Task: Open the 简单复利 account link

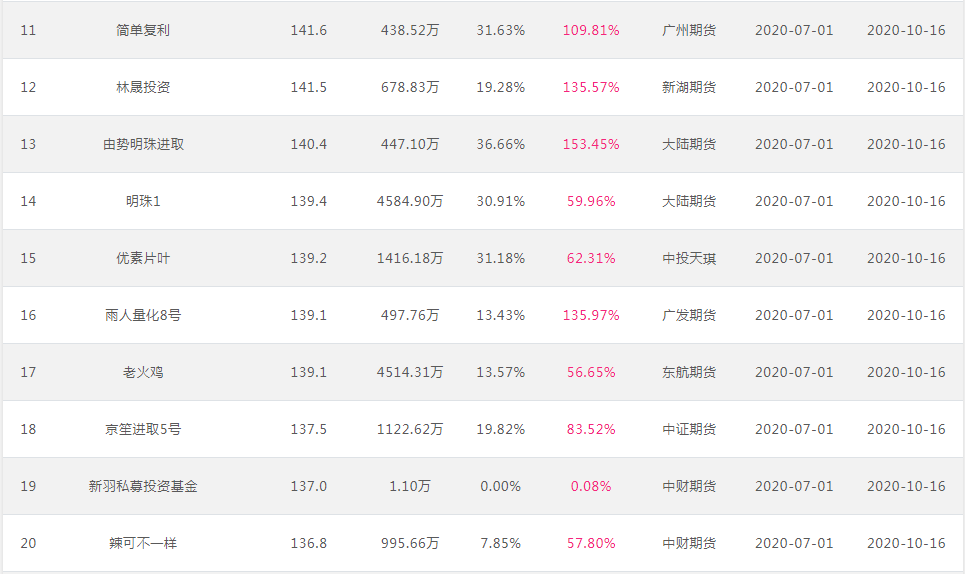Action: (143, 30)
